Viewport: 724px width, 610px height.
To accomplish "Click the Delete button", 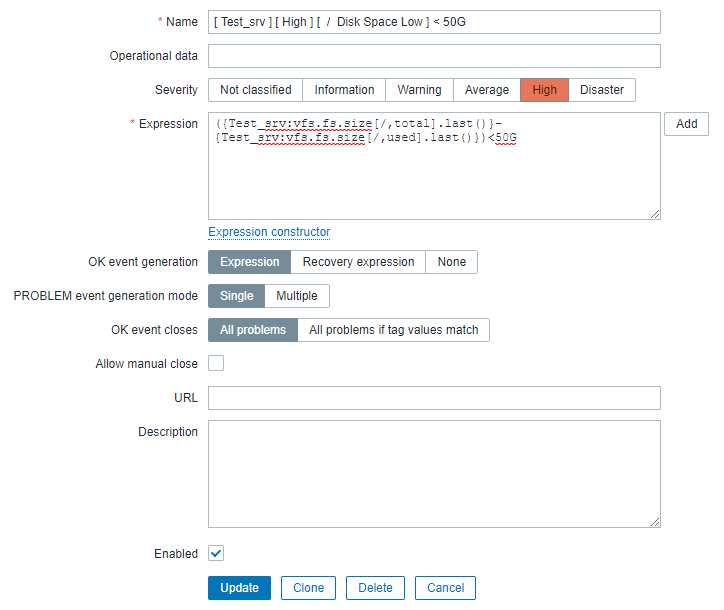I will coord(375,588).
